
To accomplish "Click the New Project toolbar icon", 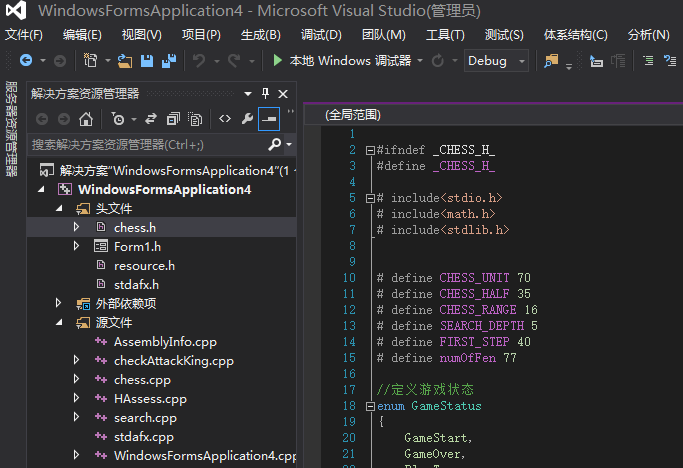I will (x=91, y=61).
